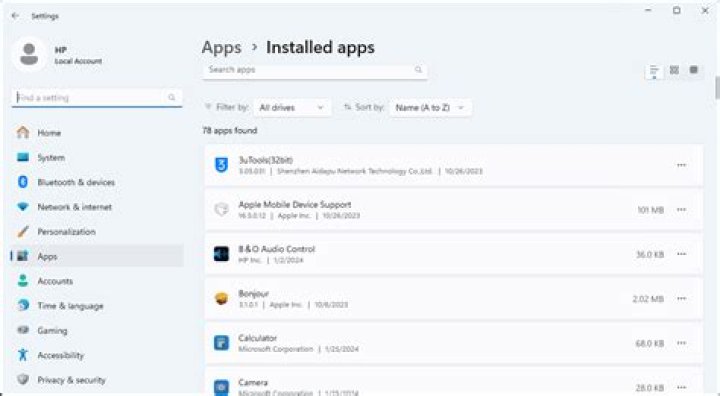Click the Calculator app name

(258, 338)
